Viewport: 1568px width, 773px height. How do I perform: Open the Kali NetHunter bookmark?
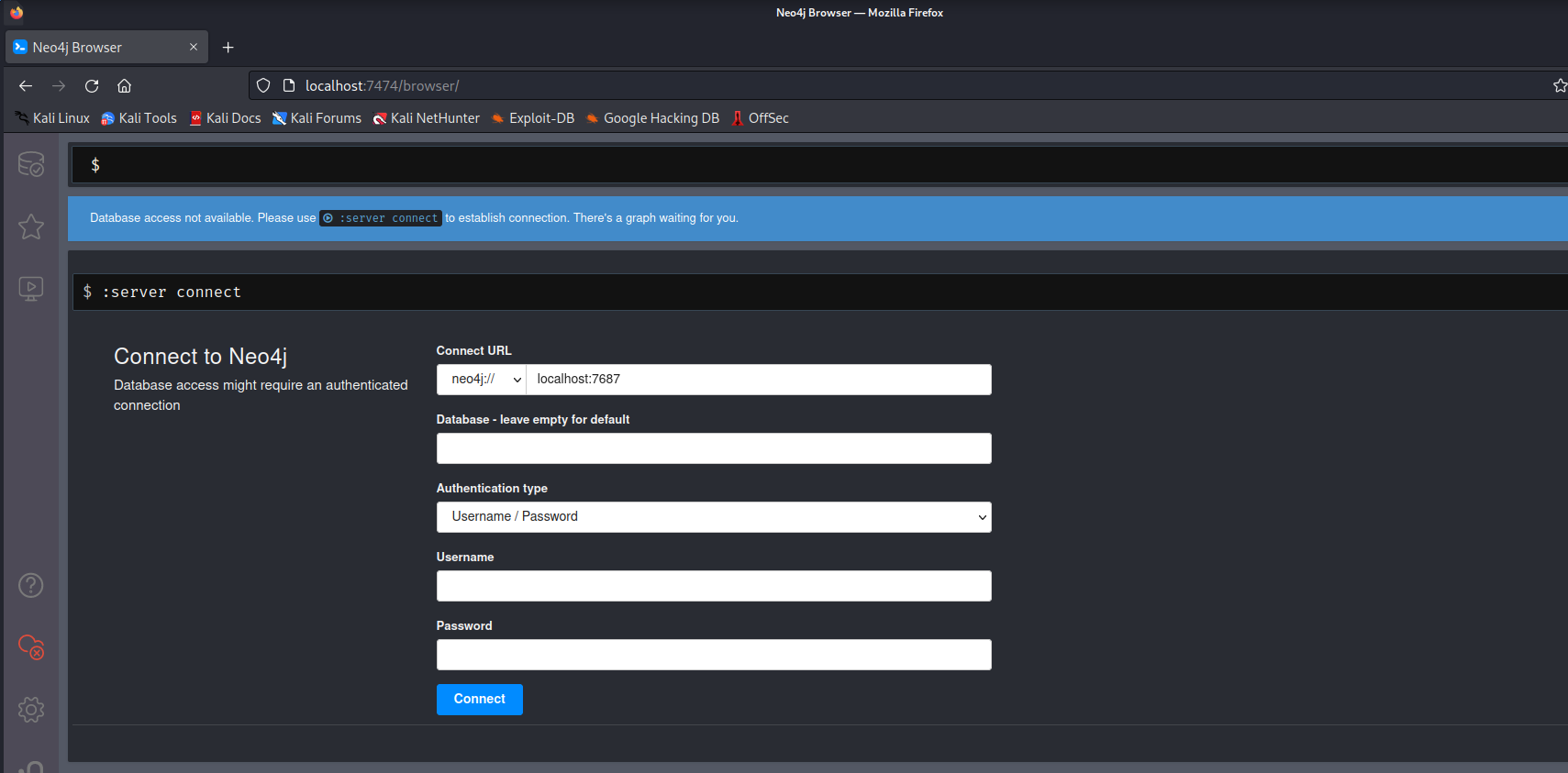pos(427,118)
